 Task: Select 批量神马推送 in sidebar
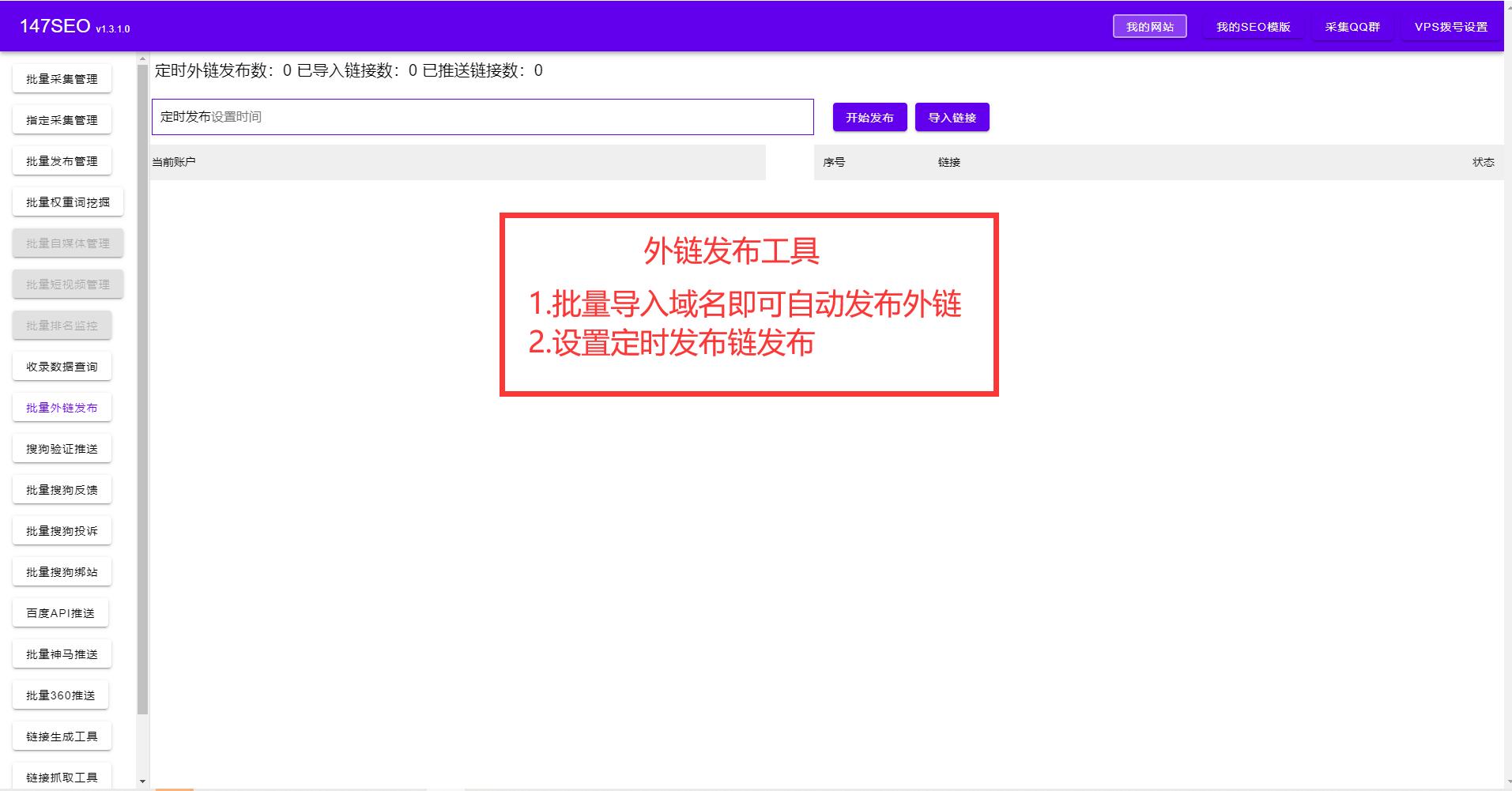pos(62,654)
